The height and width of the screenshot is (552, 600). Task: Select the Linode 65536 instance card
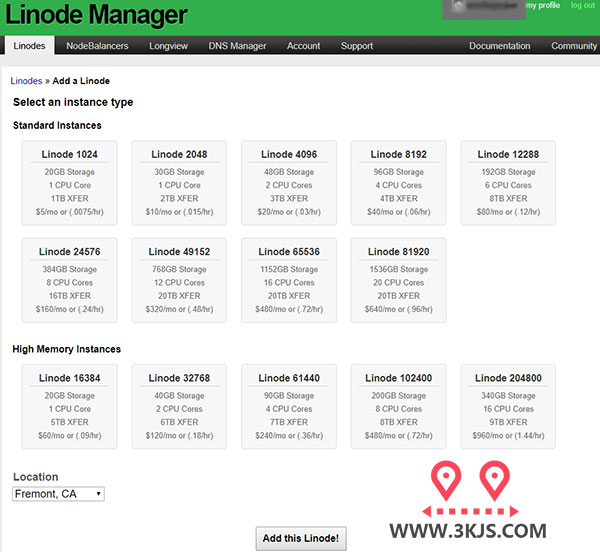pos(289,280)
